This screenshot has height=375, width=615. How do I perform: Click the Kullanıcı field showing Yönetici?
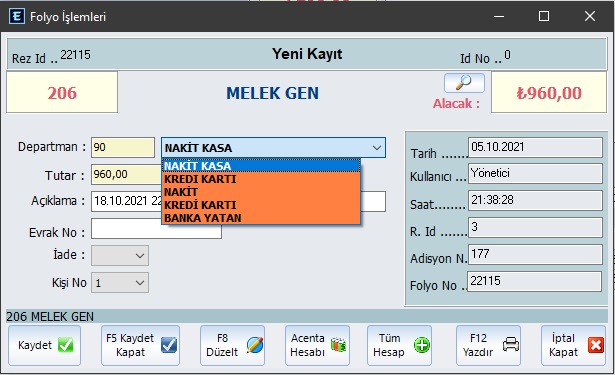[535, 173]
